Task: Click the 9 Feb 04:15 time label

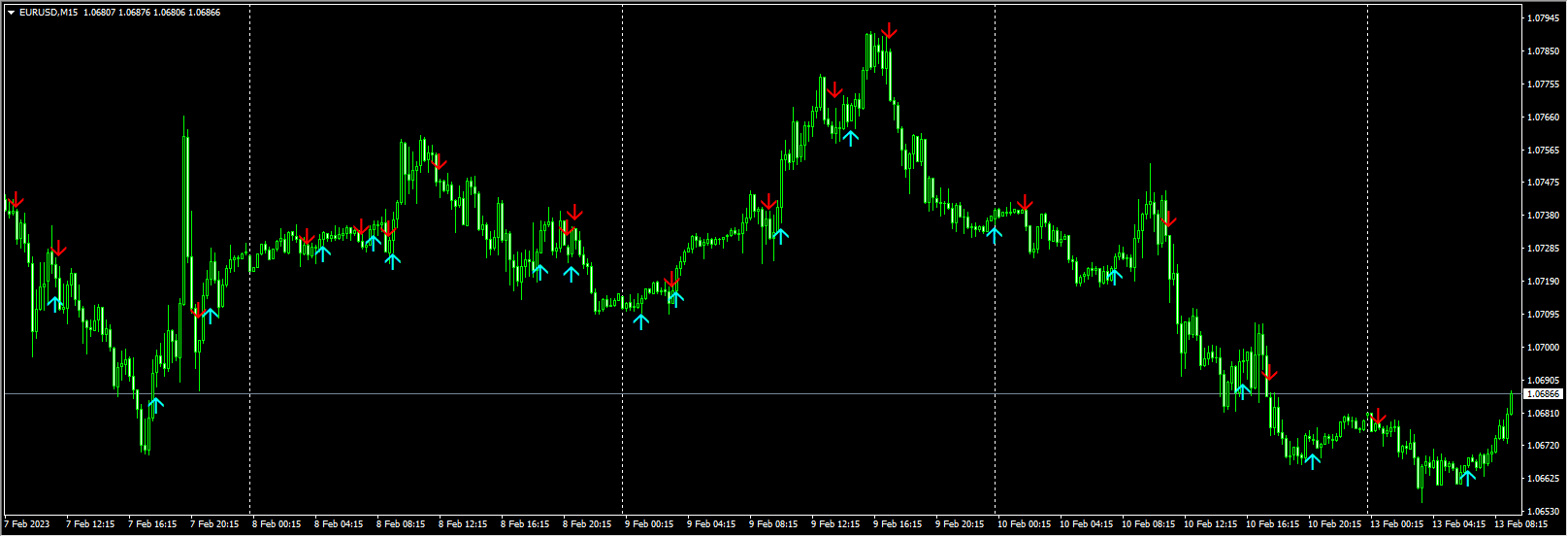Action: tap(711, 524)
